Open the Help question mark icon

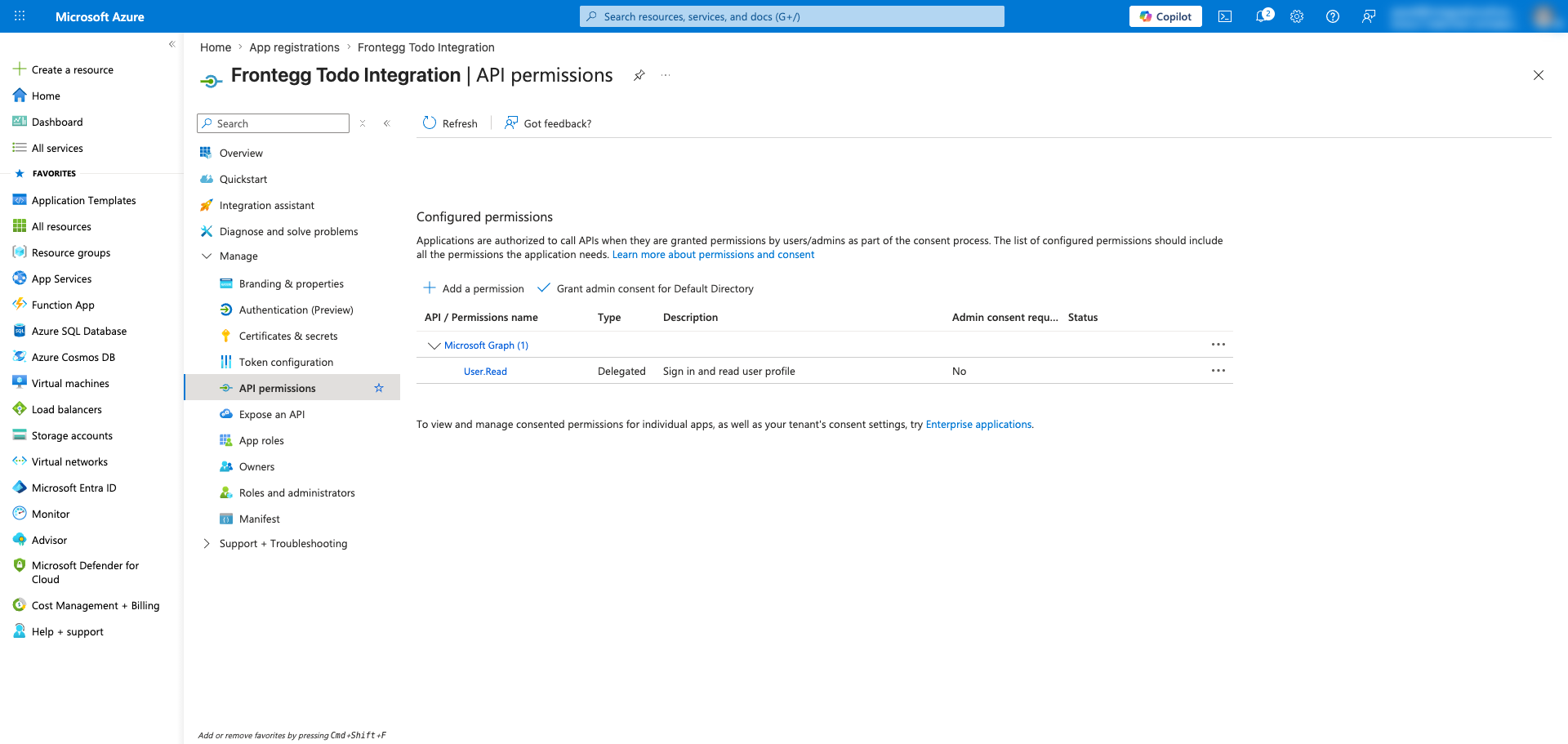pos(1333,16)
